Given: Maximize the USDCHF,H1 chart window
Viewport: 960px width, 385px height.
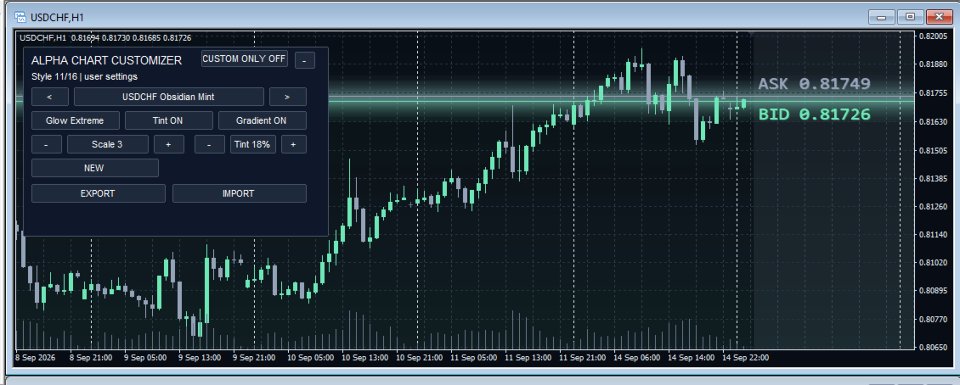Looking at the screenshot, I should (x=911, y=17).
